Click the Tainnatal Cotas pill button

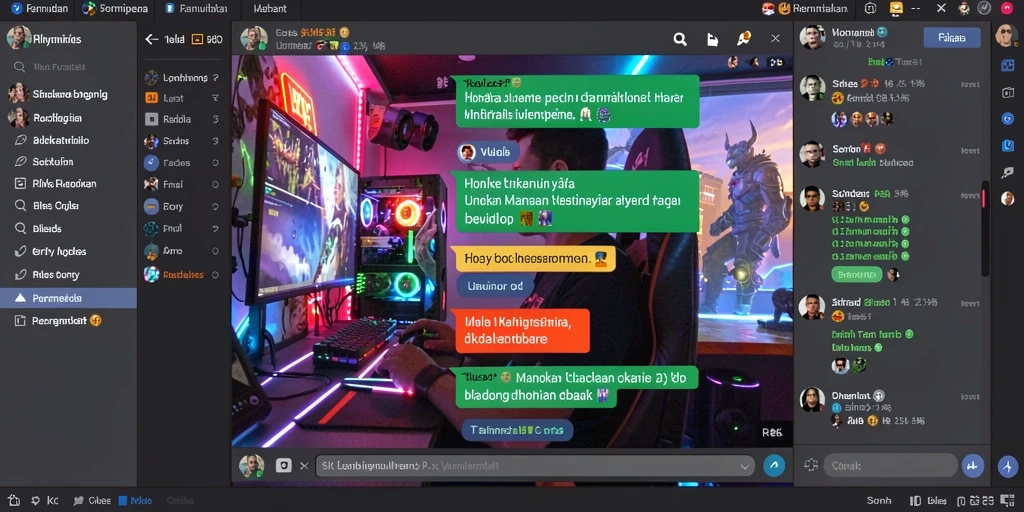(517, 430)
